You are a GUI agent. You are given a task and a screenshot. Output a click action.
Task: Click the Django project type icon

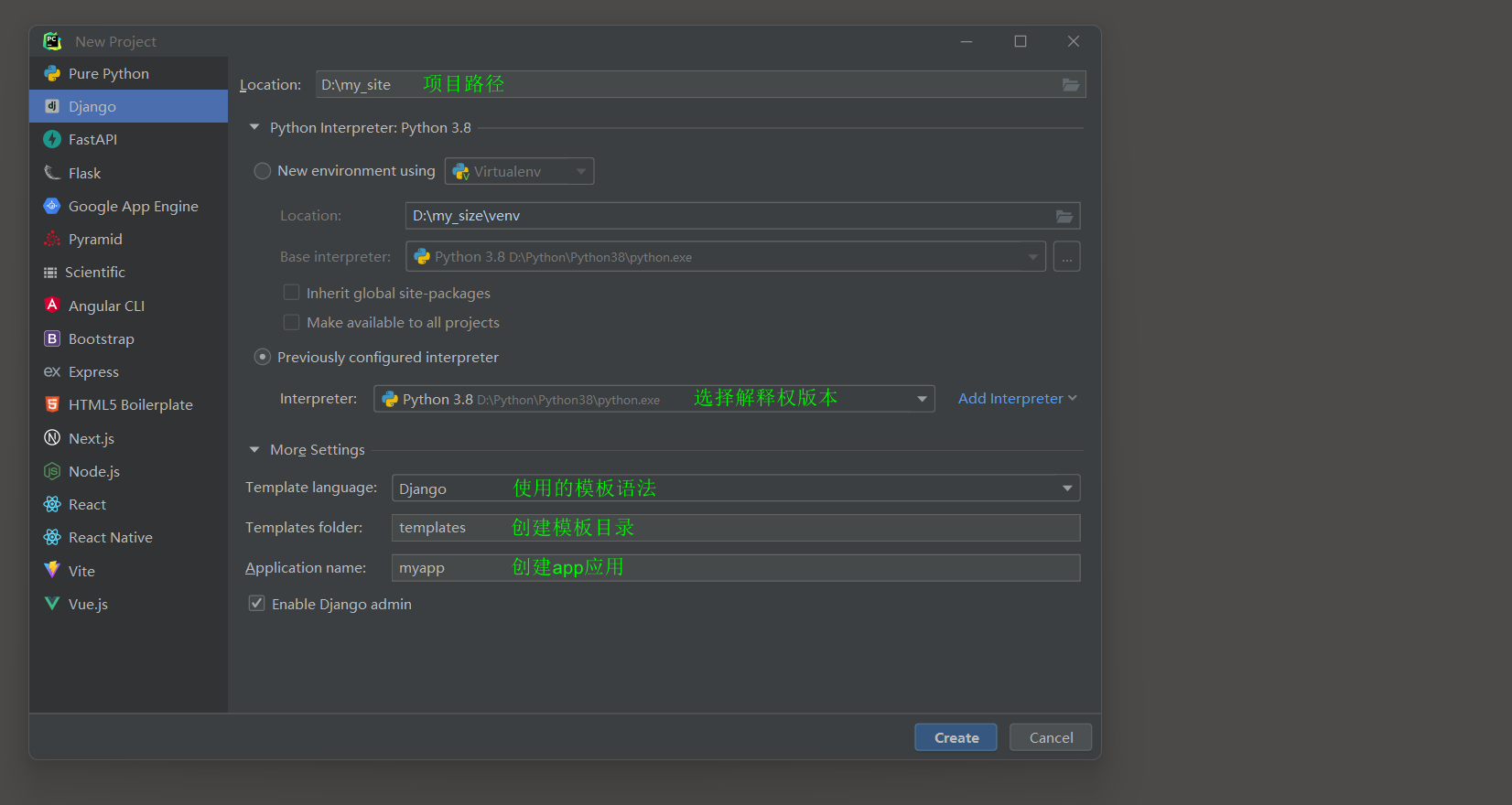52,106
